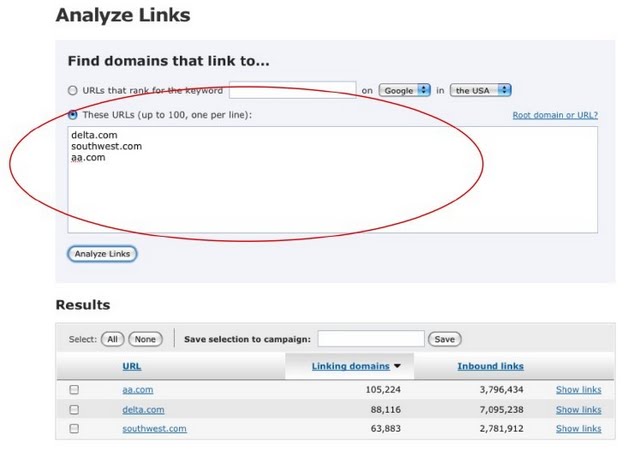This screenshot has height=459, width=640.
Task: Sort by the URL column header
Action: click(132, 366)
